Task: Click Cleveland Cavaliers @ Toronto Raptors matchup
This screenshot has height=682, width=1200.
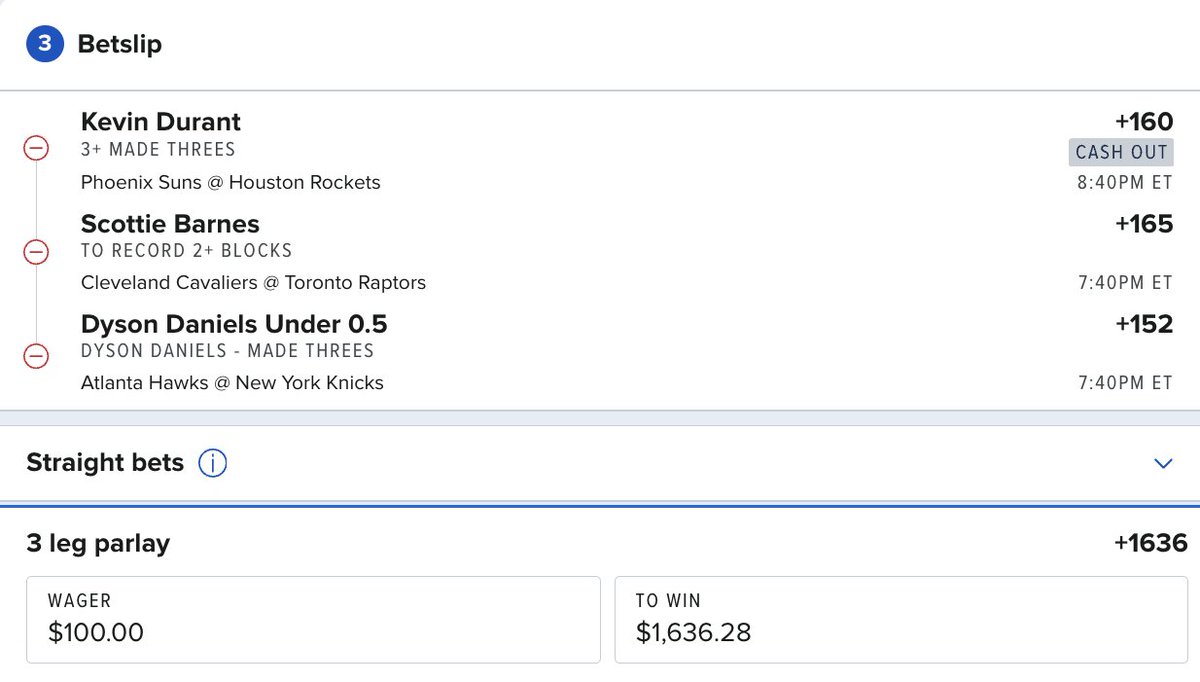Action: (x=254, y=283)
